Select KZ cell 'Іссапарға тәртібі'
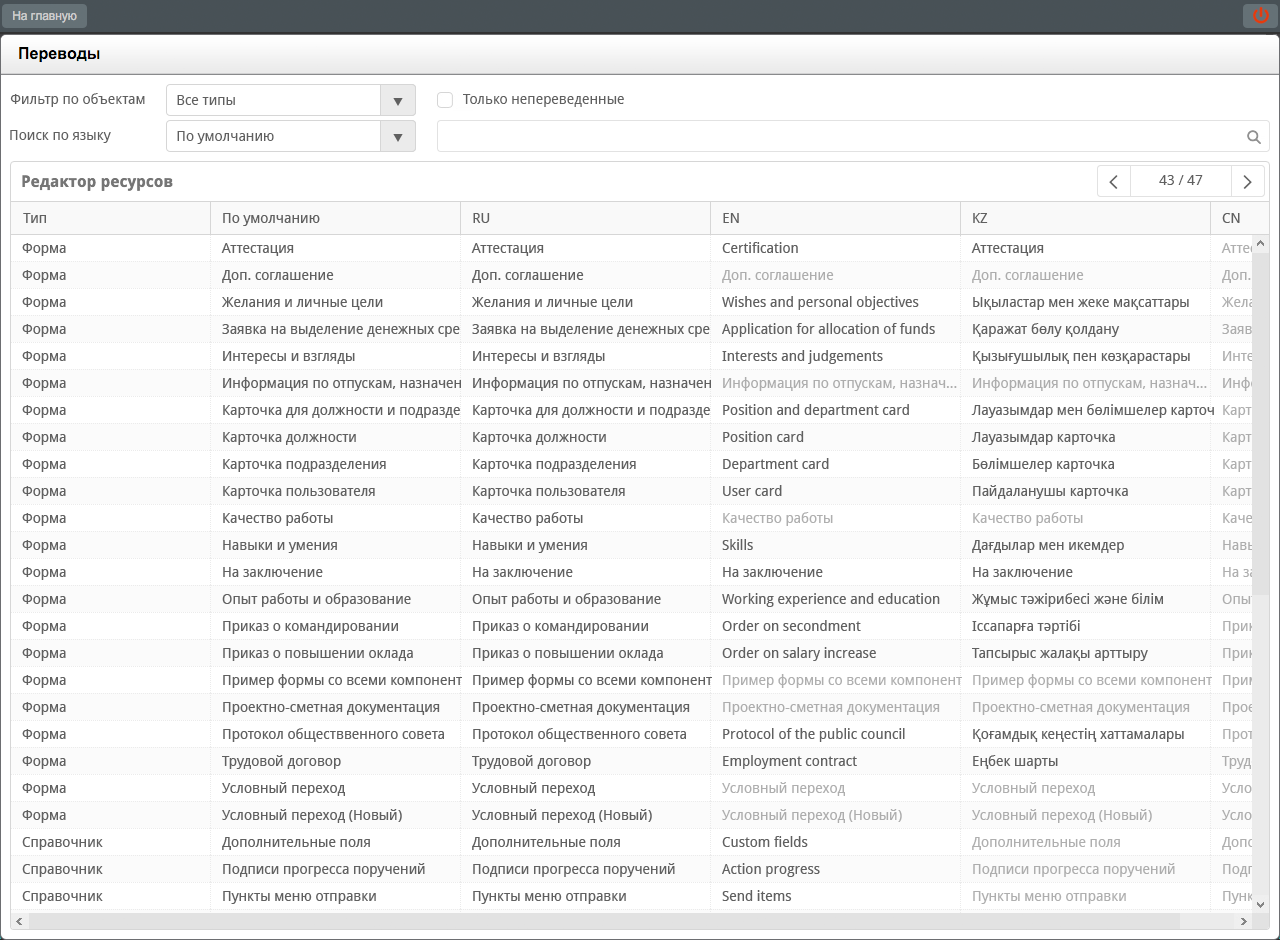This screenshot has width=1280, height=940. [1086, 626]
